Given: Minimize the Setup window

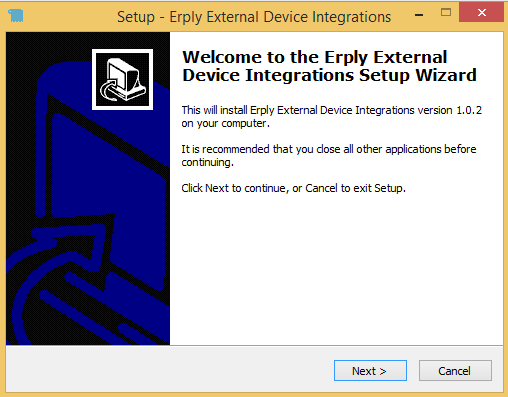Looking at the screenshot, I should [419, 15].
